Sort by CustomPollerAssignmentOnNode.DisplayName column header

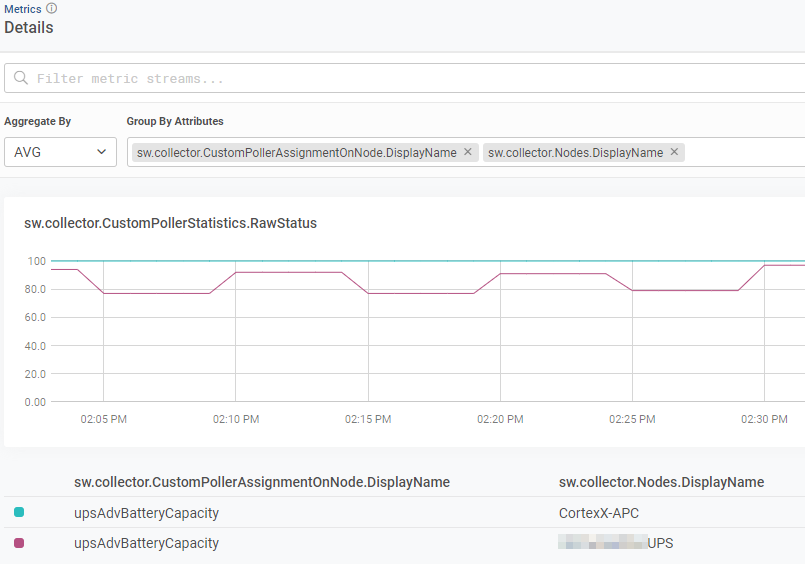click(262, 482)
